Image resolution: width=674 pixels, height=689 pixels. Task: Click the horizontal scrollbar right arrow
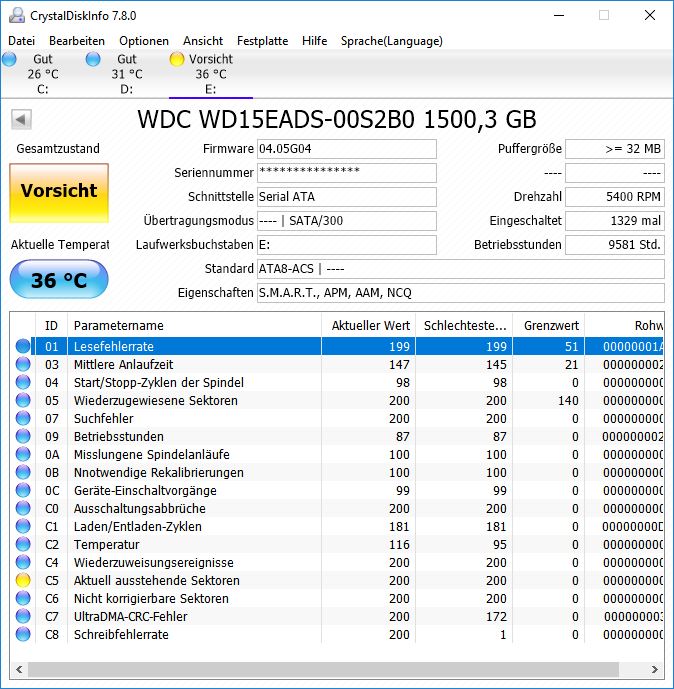(x=655, y=670)
